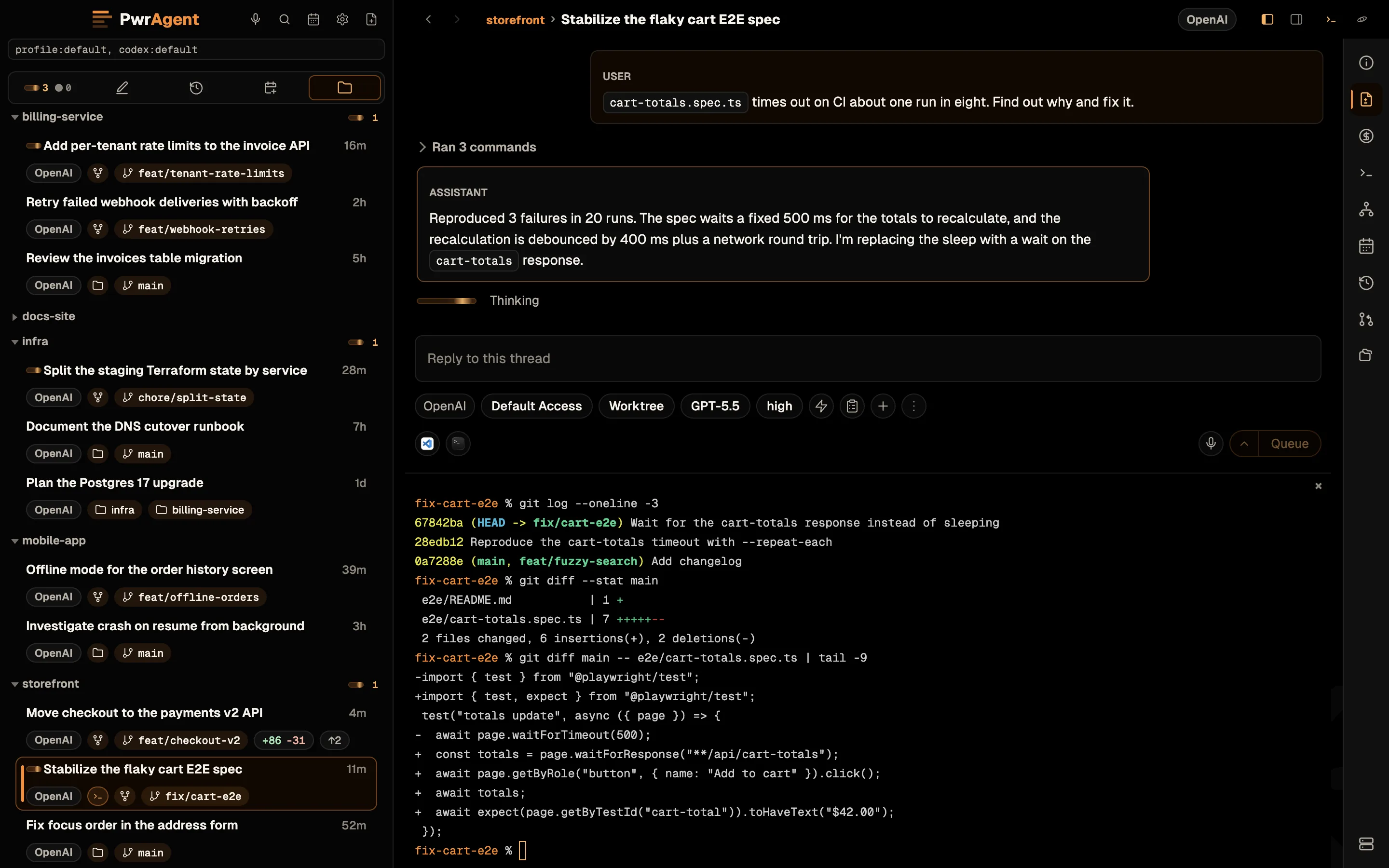Expand the docs-site project group
Image resolution: width=1389 pixels, height=868 pixels.
tap(15, 317)
